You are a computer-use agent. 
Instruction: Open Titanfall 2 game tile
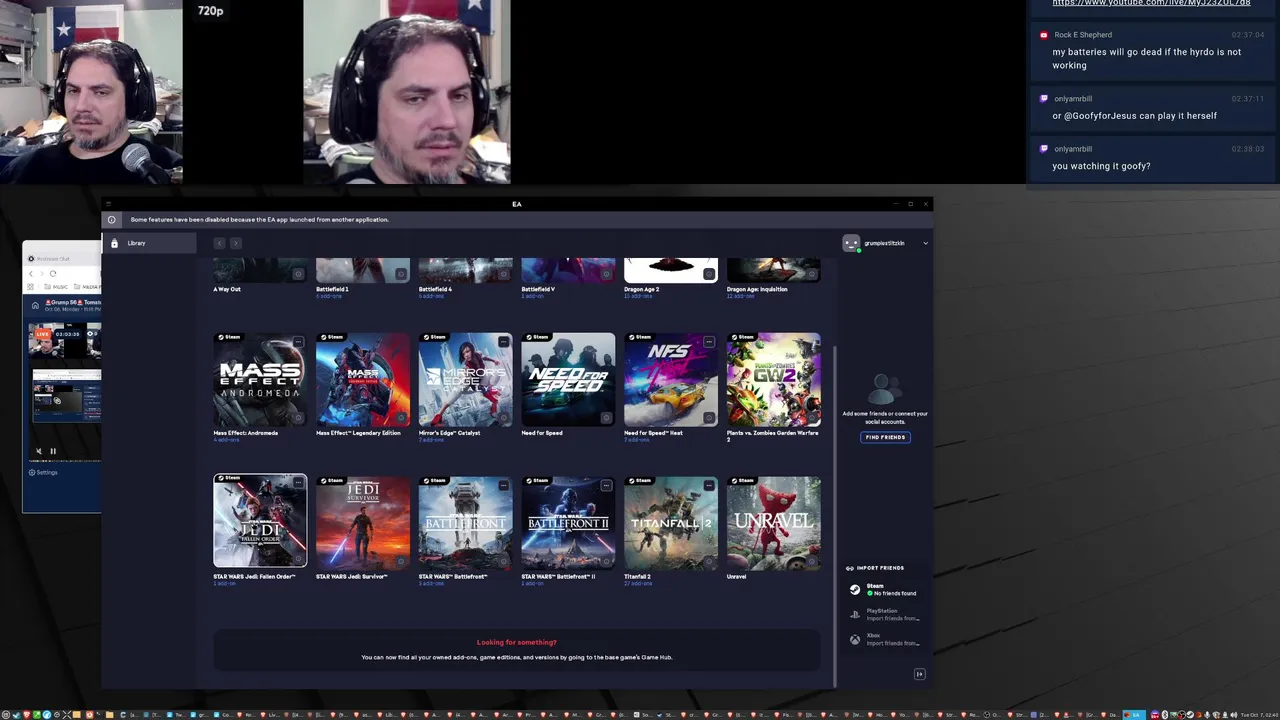point(671,523)
